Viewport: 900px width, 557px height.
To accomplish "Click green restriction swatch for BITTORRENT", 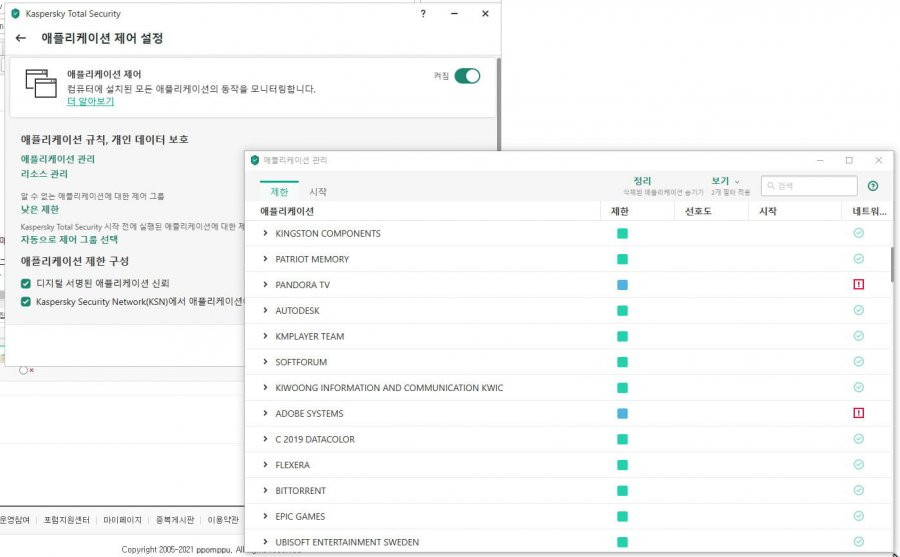I will tap(622, 490).
